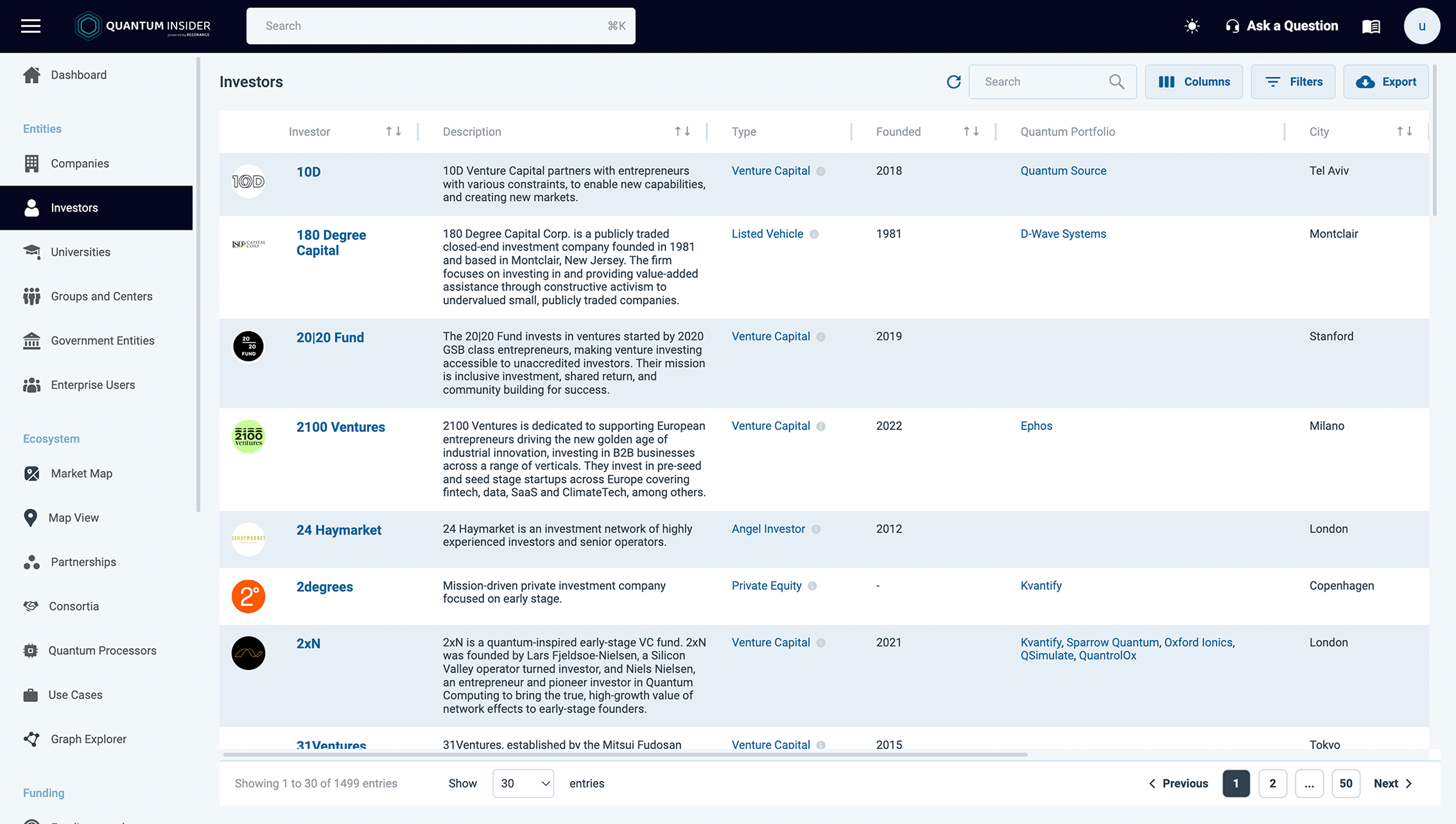Click the 2degrees orange logo

[x=248, y=596]
